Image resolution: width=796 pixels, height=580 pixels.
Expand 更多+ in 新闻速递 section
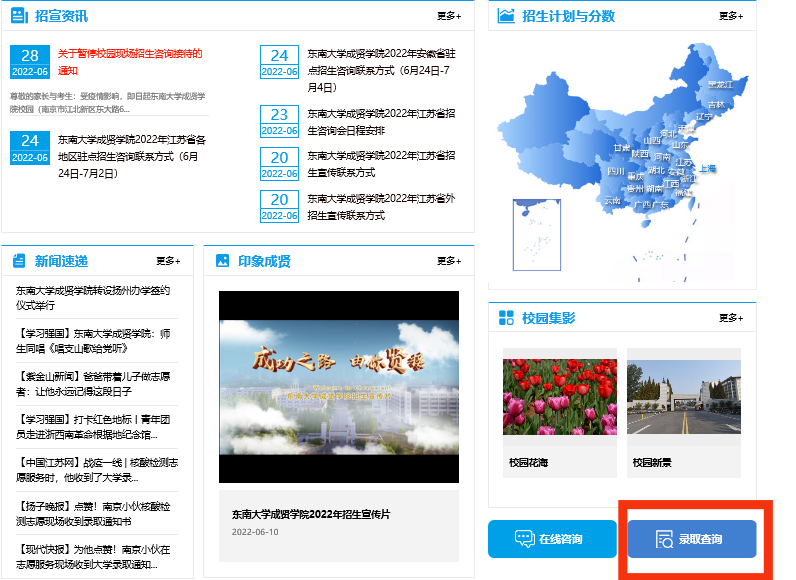pyautogui.click(x=168, y=261)
